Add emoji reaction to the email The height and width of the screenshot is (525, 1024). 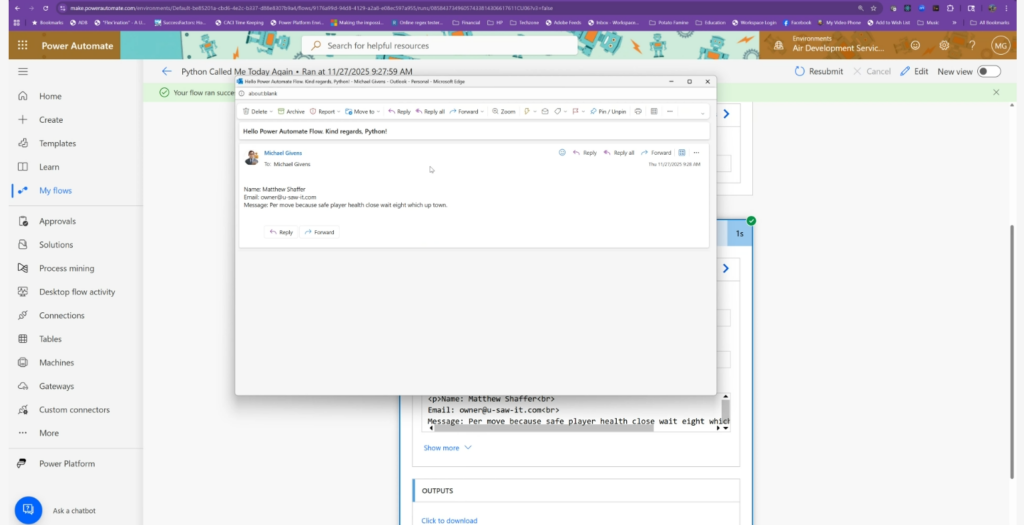tap(562, 153)
